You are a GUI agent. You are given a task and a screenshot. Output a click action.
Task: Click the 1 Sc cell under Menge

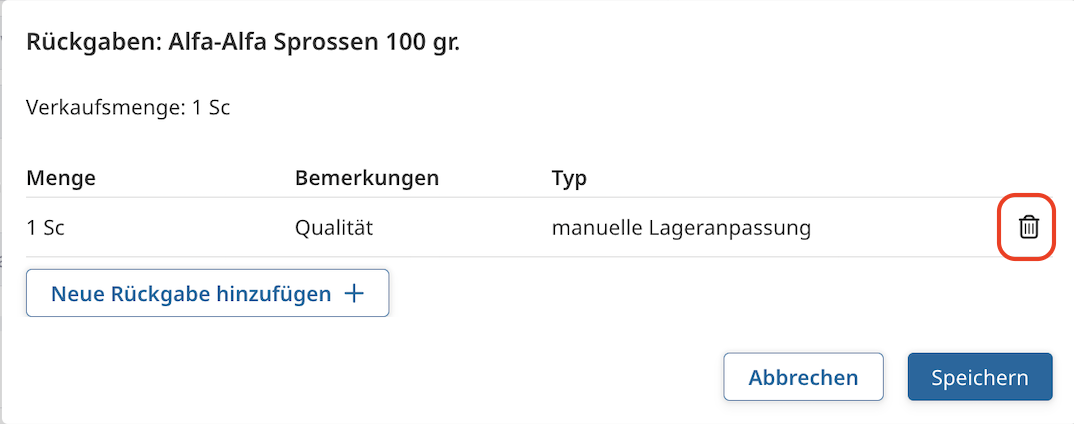(46, 228)
